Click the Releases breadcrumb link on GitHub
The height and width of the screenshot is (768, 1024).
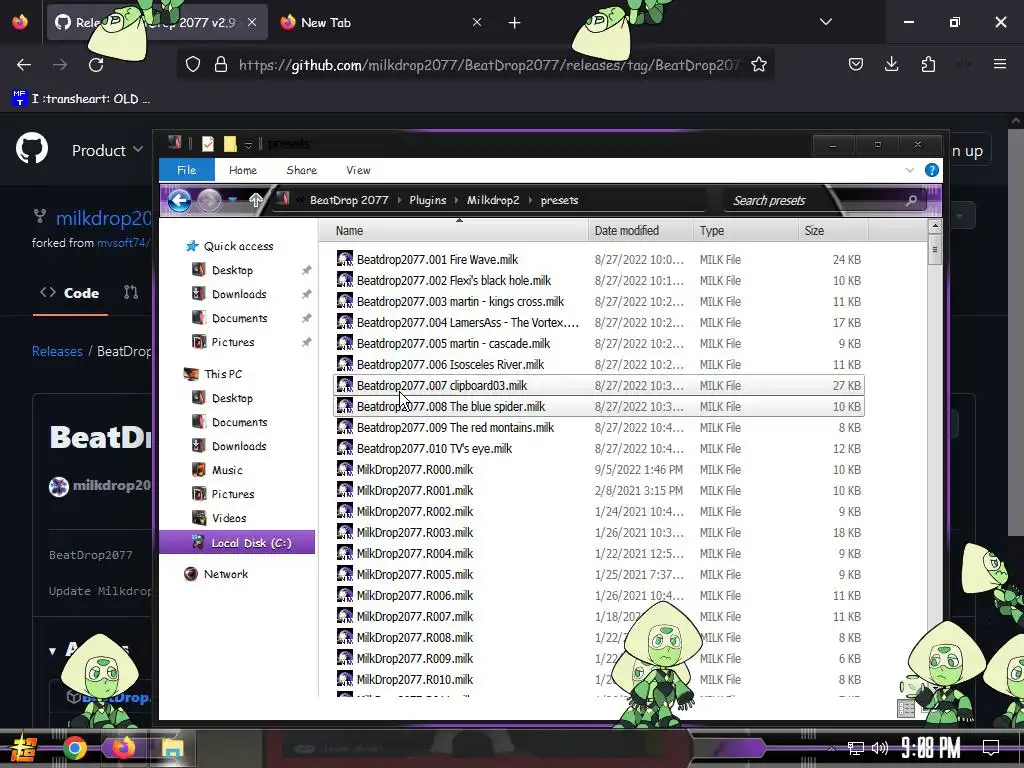click(x=57, y=351)
